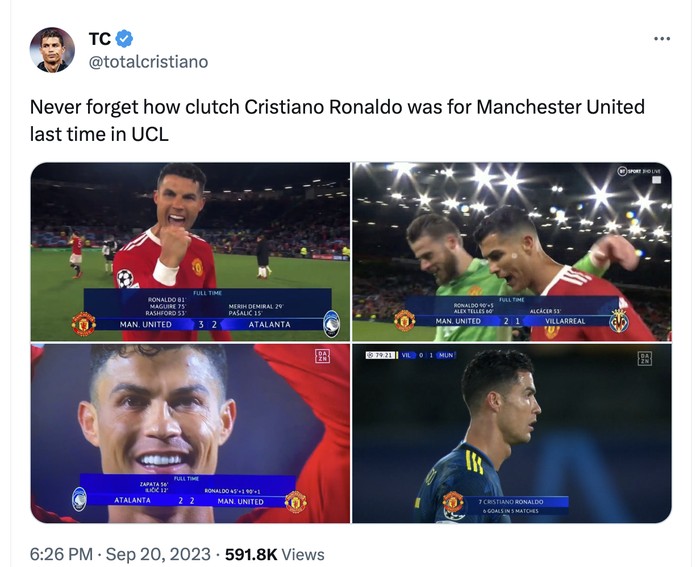This screenshot has height=567, width=700.
Task: Click the Villarreal crest in scoreboard
Action: (619, 321)
